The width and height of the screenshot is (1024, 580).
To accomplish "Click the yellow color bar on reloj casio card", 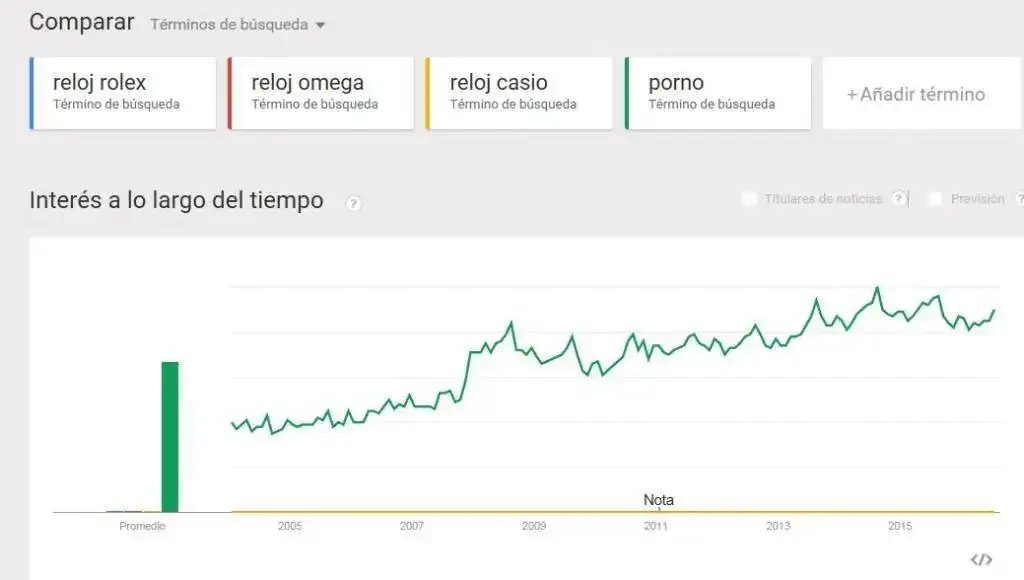I will [428, 92].
